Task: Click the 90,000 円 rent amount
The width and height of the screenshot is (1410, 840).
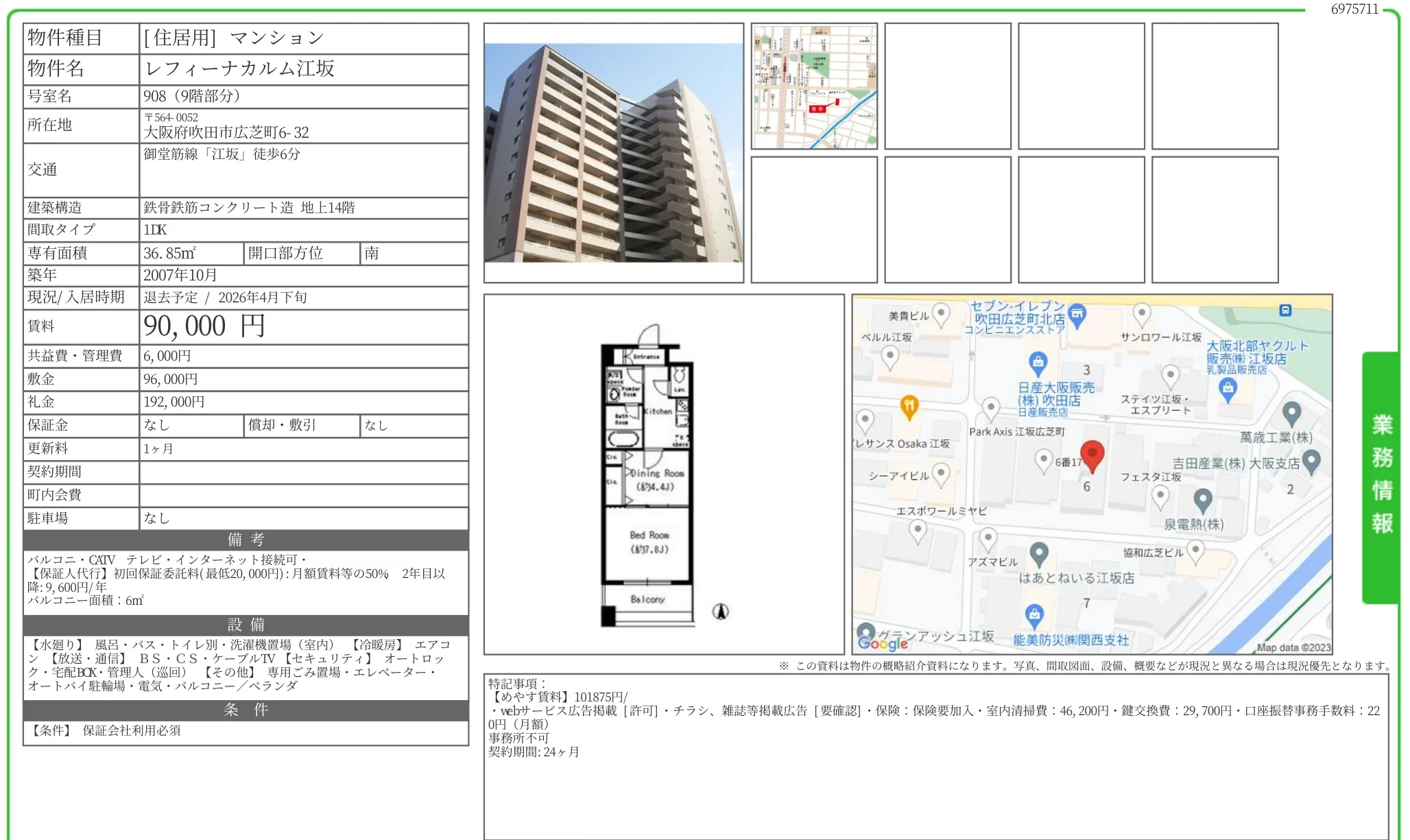Action: [204, 326]
